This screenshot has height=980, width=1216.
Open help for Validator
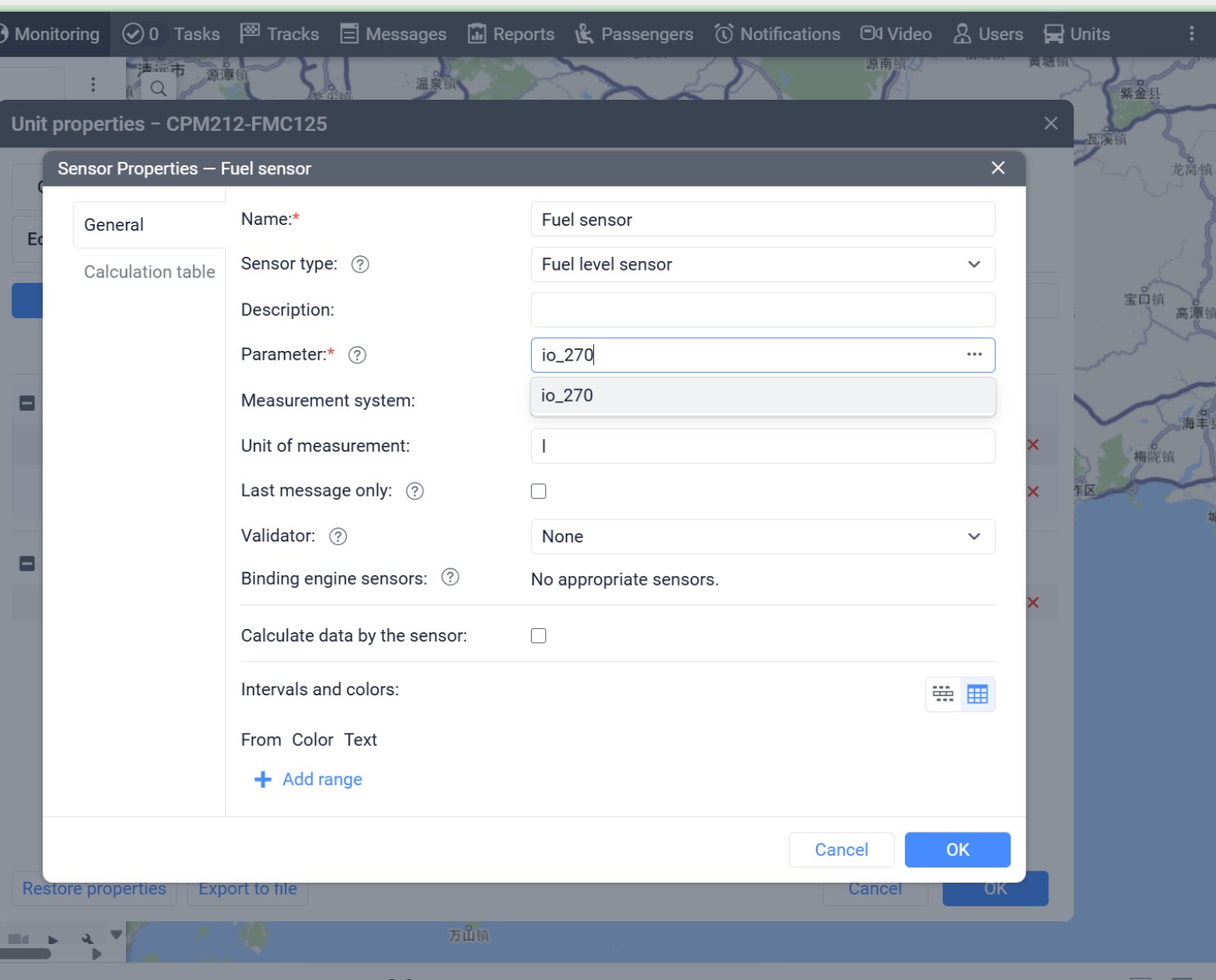338,537
